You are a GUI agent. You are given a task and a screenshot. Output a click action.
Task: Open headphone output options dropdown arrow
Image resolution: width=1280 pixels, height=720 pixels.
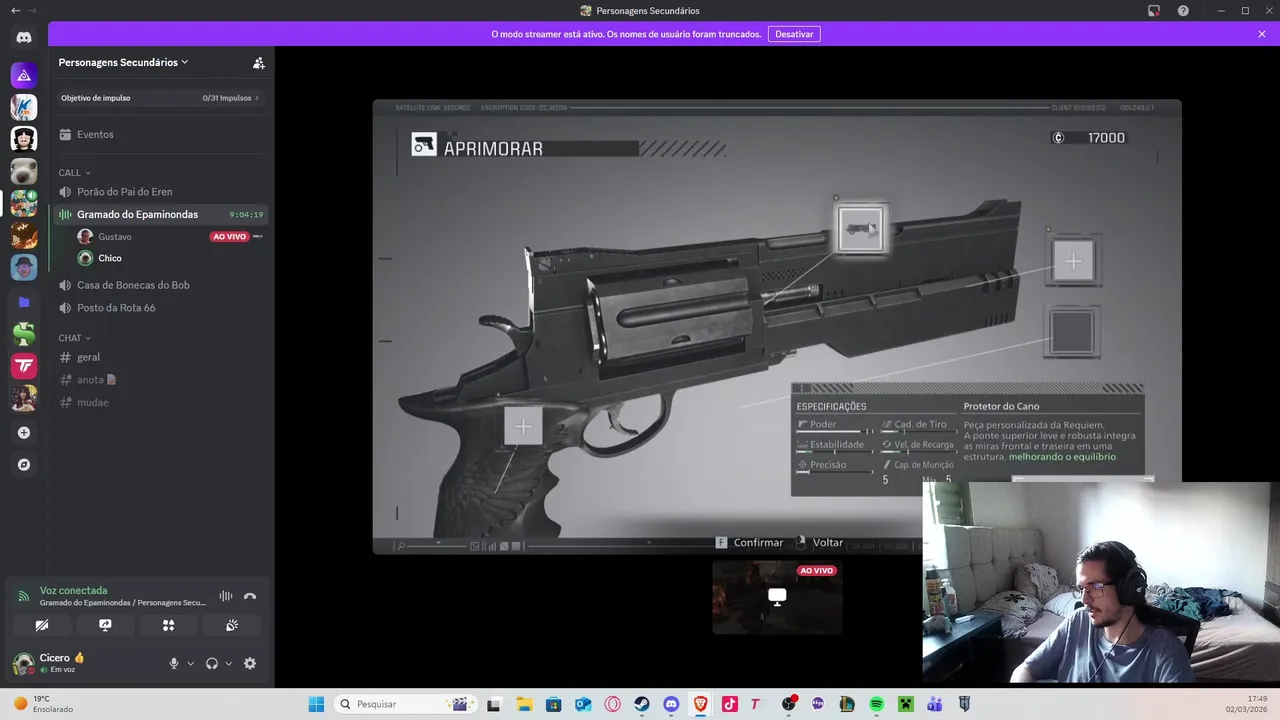[x=228, y=663]
